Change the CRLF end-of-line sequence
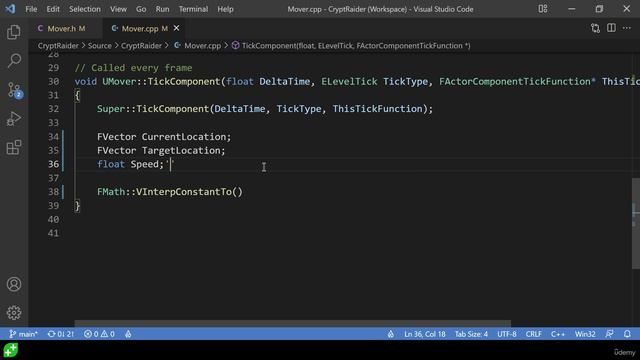 (533, 334)
